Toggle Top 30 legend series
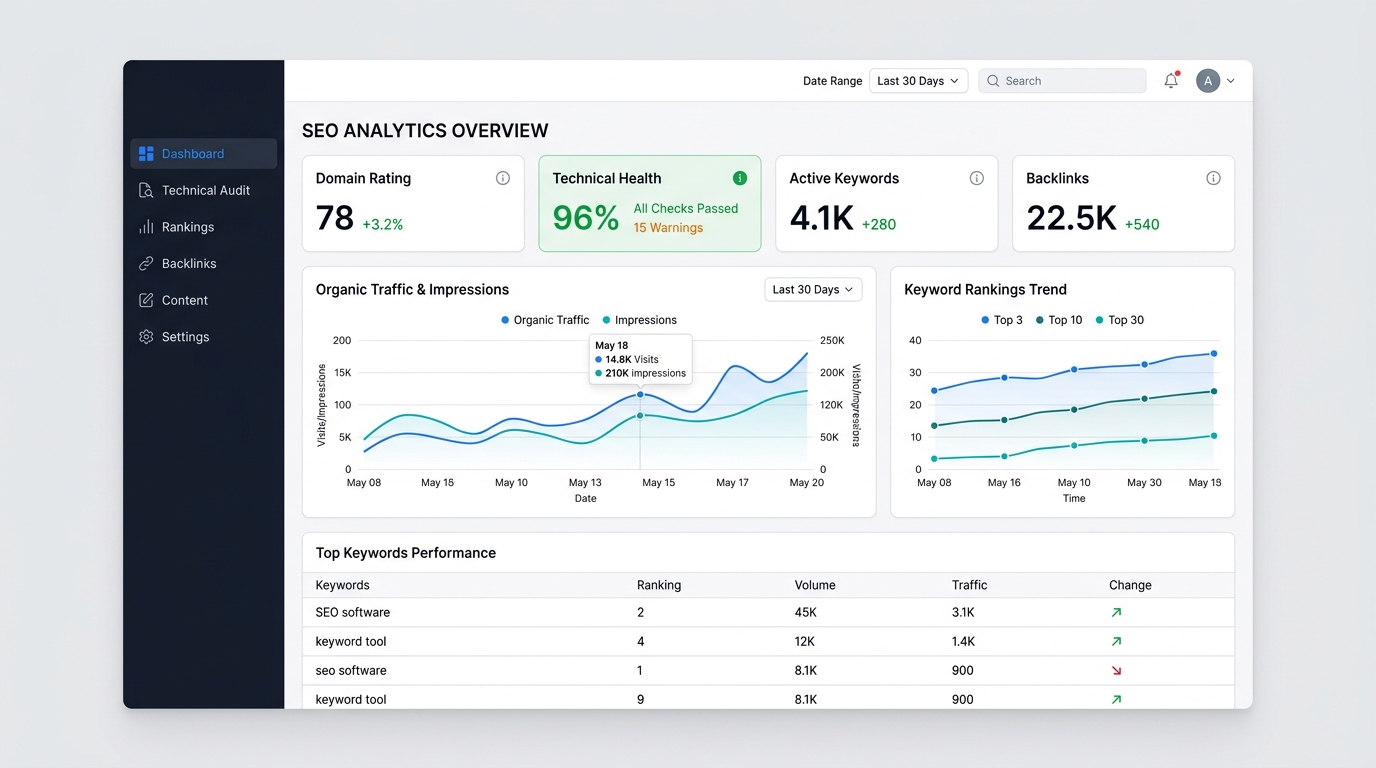This screenshot has width=1376, height=768. tap(1120, 320)
